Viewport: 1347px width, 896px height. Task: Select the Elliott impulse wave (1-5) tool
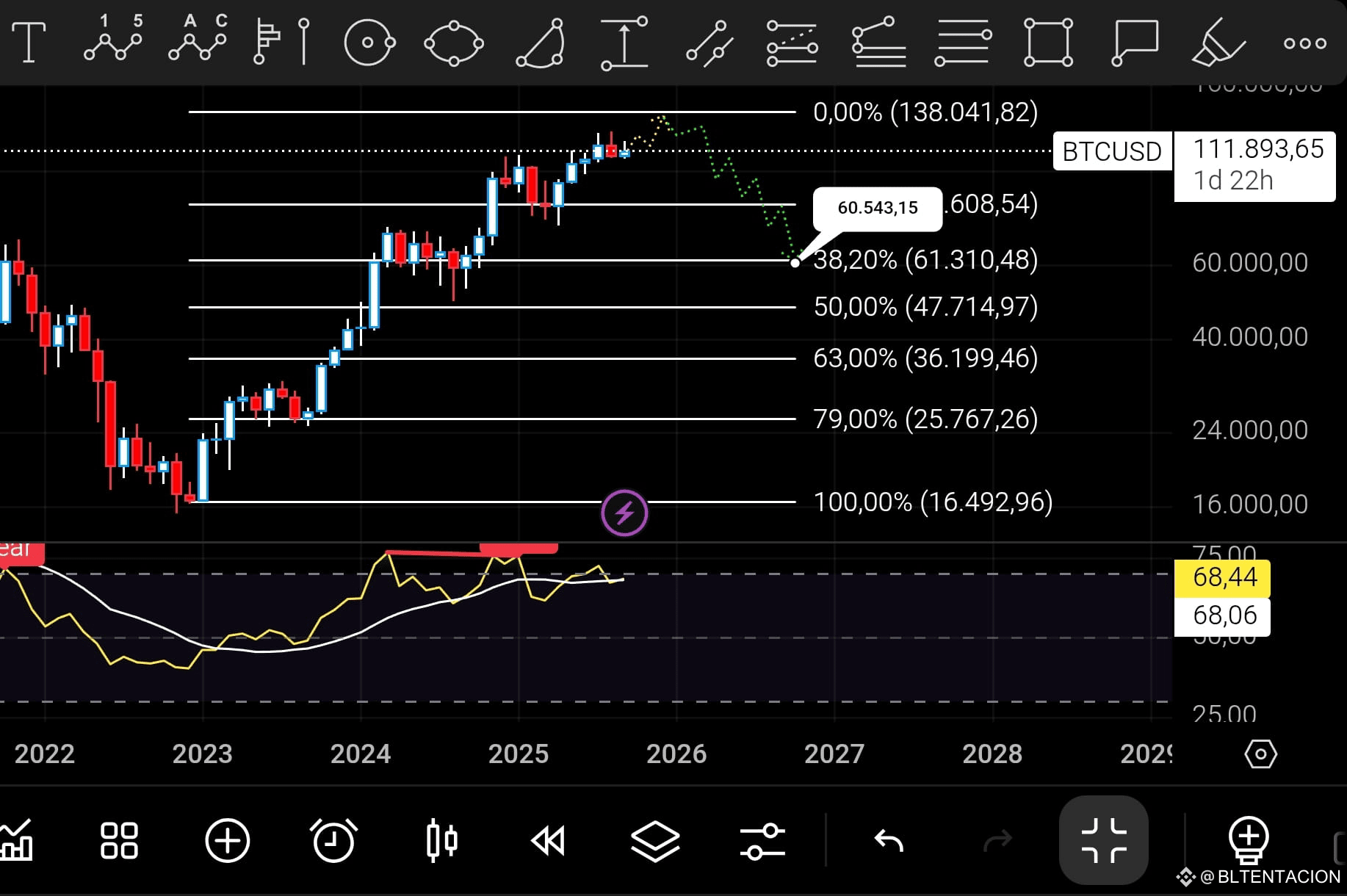point(113,38)
